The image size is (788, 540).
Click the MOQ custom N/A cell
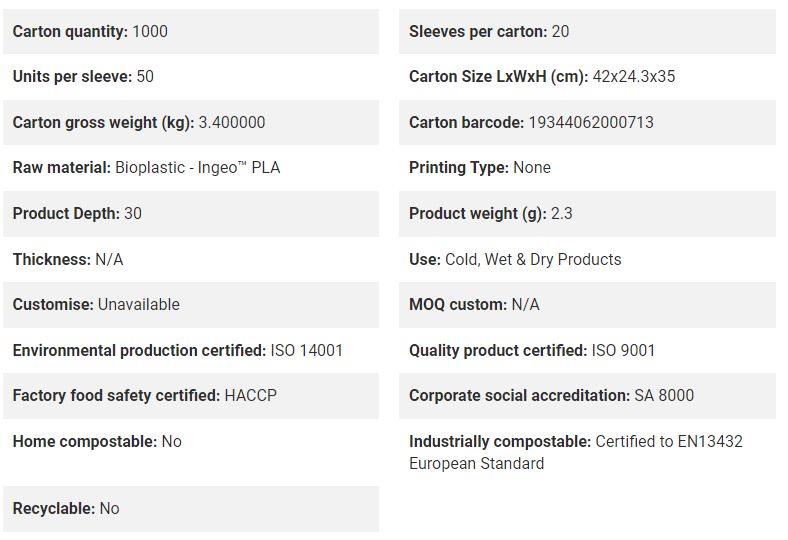coord(587,305)
